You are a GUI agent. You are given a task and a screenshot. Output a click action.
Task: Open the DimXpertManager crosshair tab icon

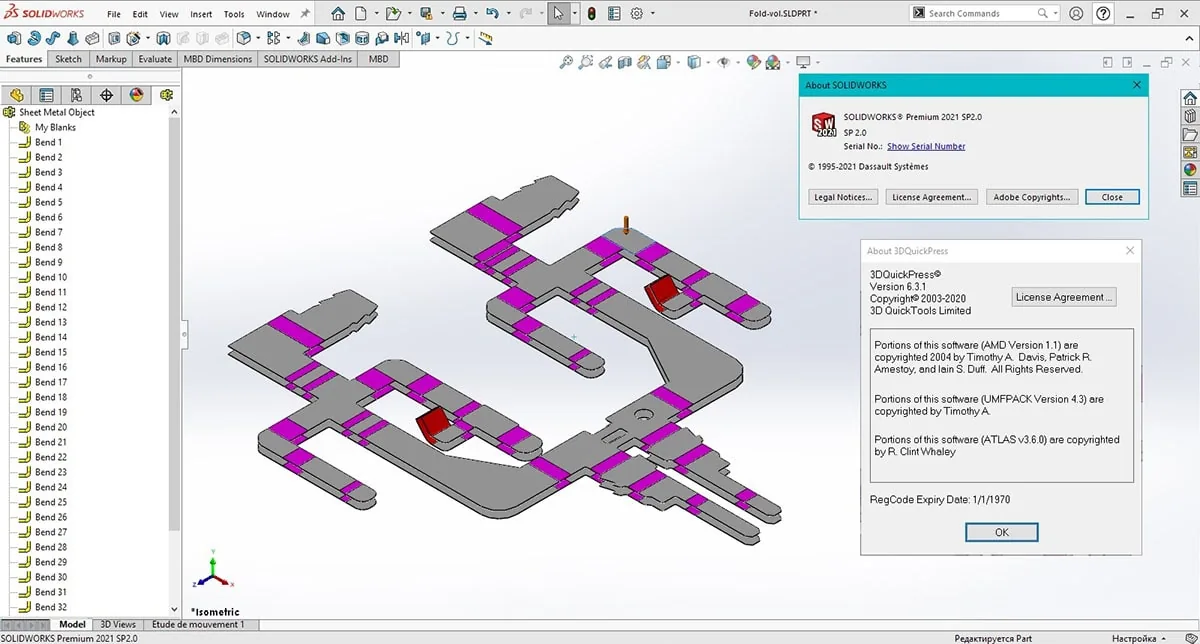106,96
